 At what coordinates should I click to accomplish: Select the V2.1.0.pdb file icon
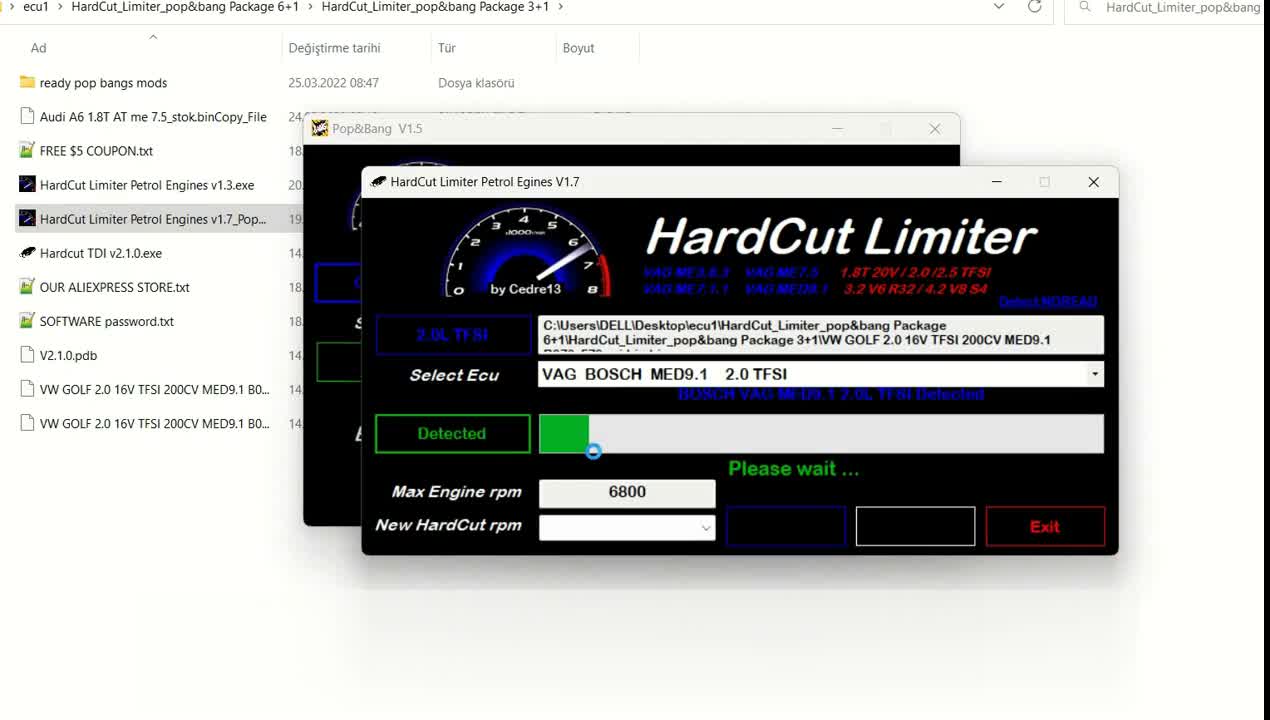pos(27,355)
